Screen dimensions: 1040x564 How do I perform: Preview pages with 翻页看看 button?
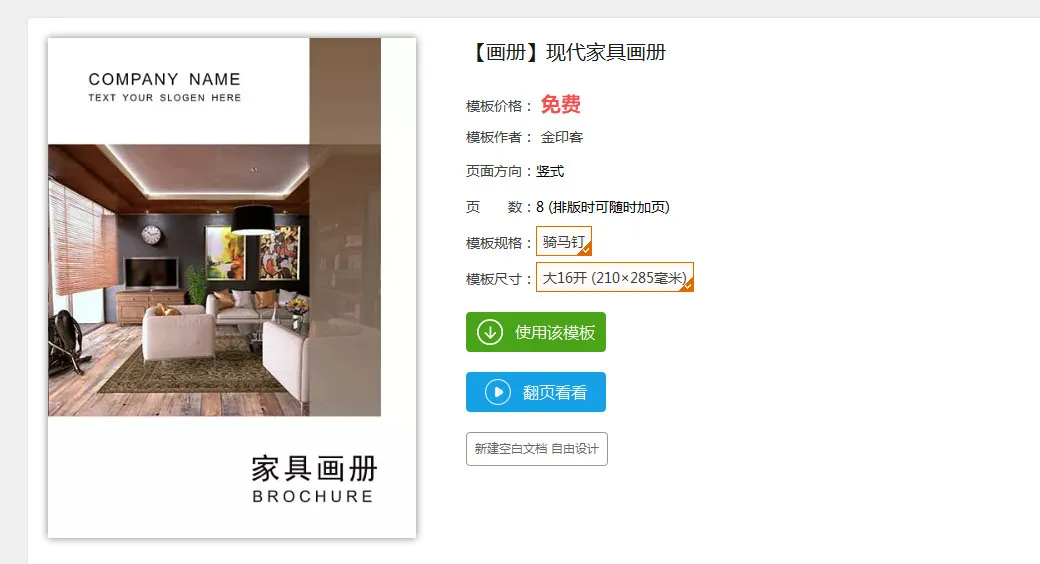[x=536, y=392]
